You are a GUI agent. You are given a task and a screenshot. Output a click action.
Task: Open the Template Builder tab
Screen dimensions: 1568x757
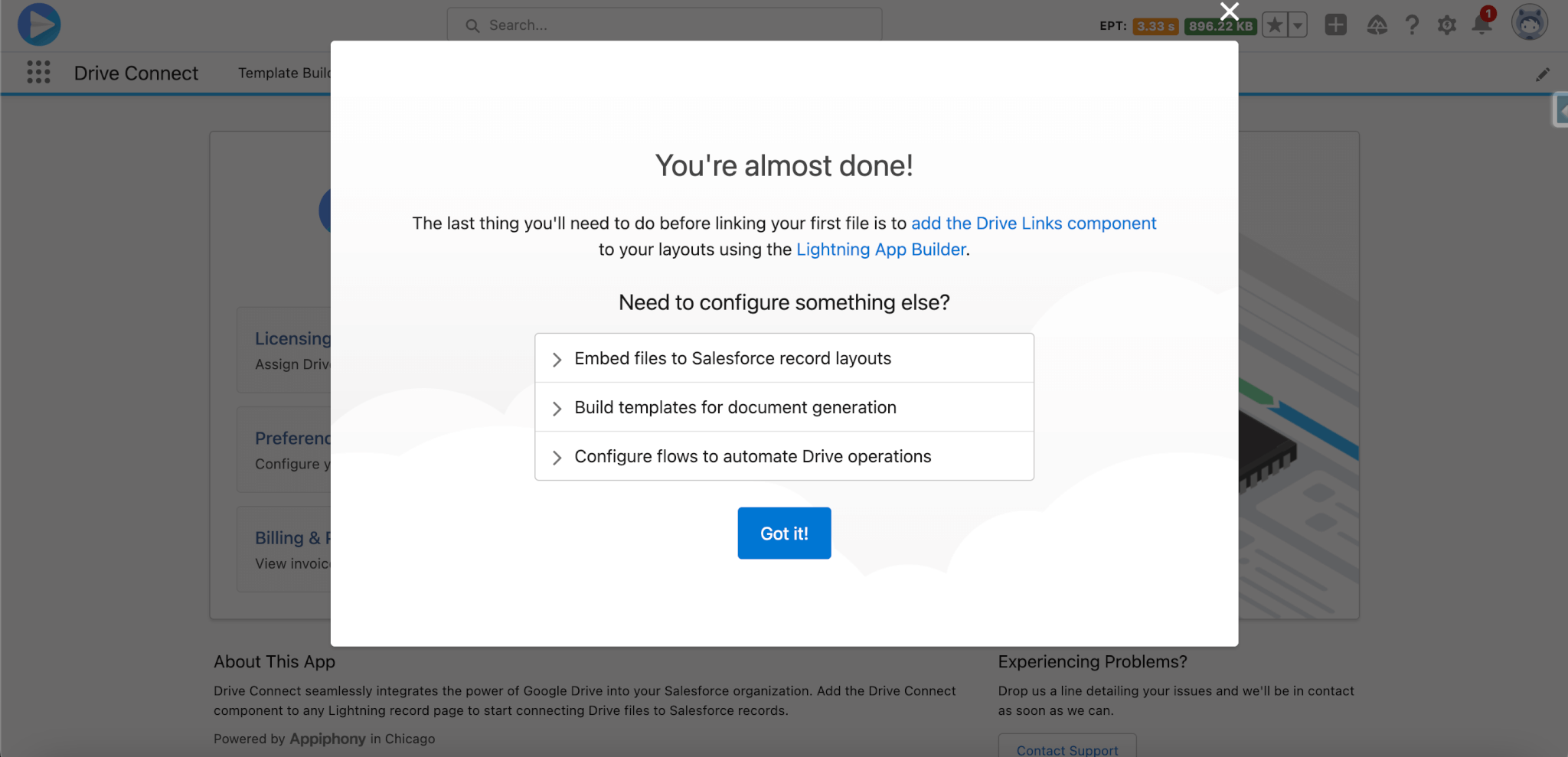(284, 73)
